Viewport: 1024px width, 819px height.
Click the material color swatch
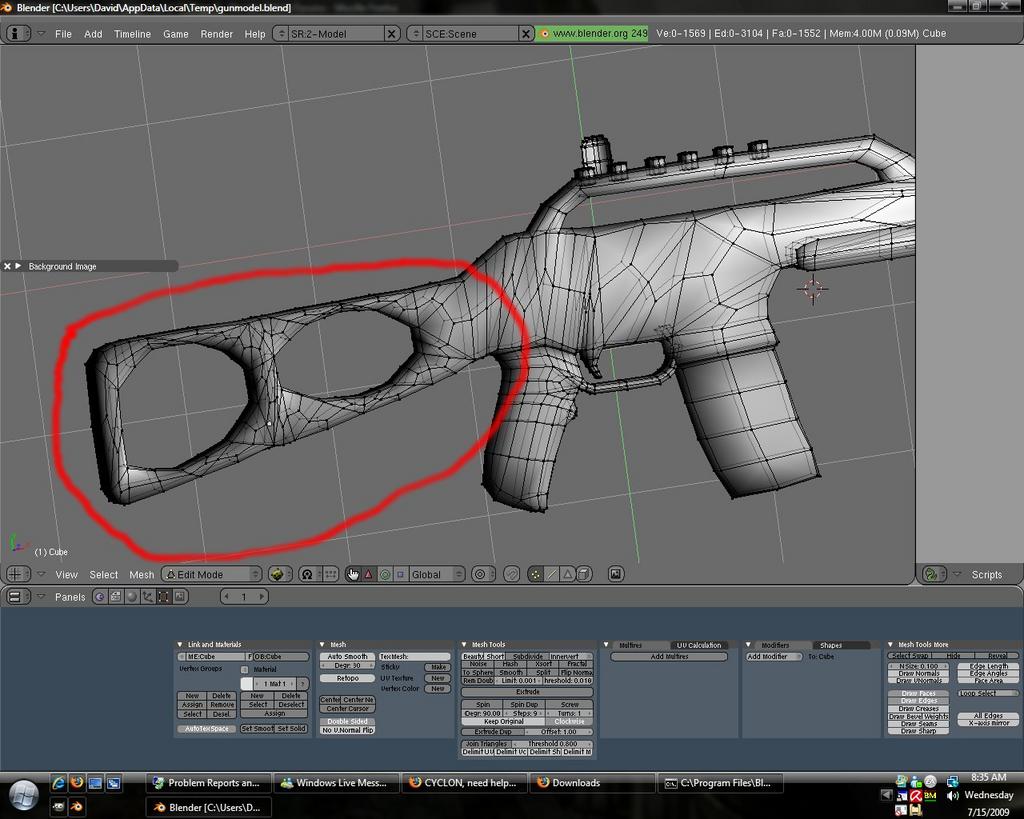[246, 683]
